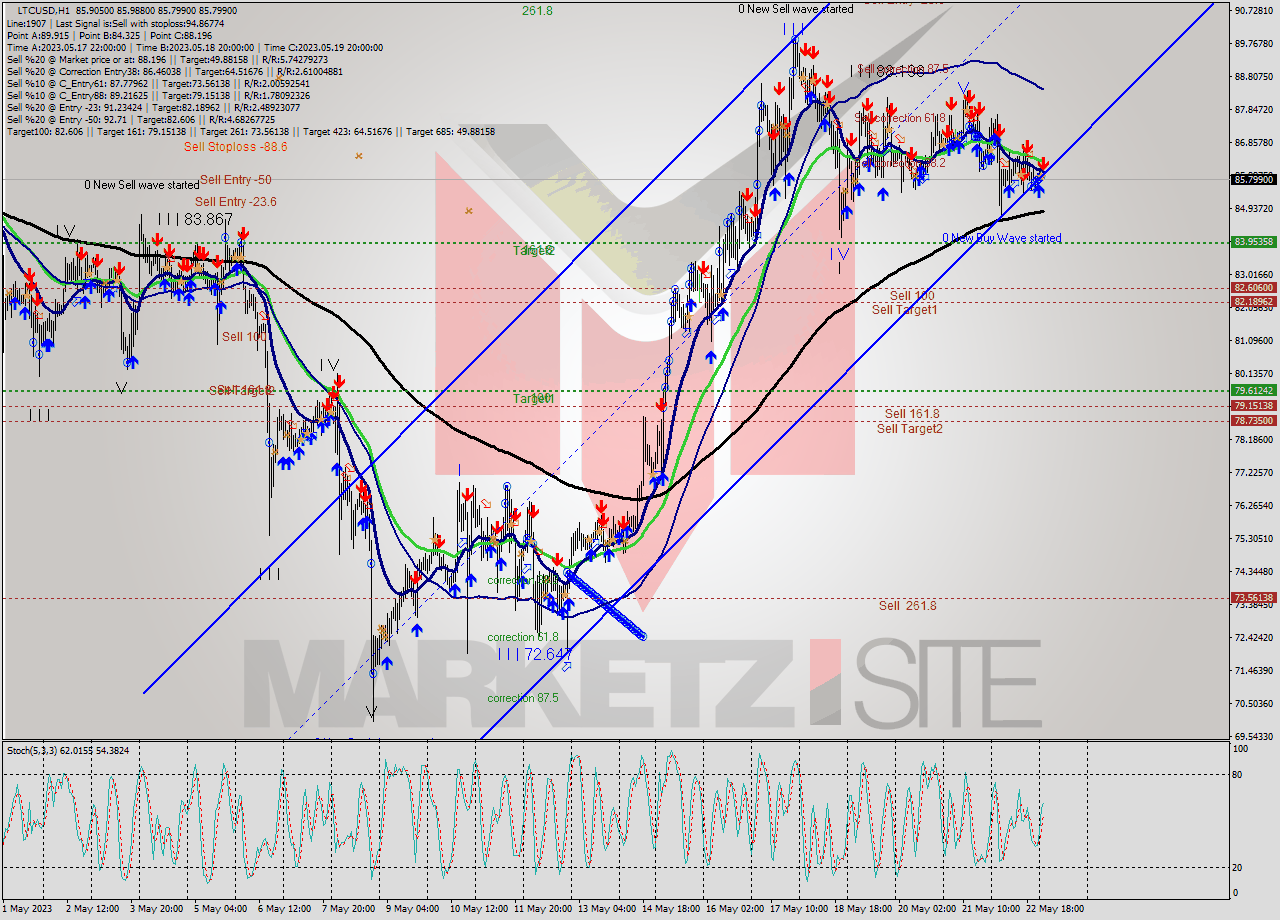Click the 'Target100: 82.606' targets line

coord(251,131)
